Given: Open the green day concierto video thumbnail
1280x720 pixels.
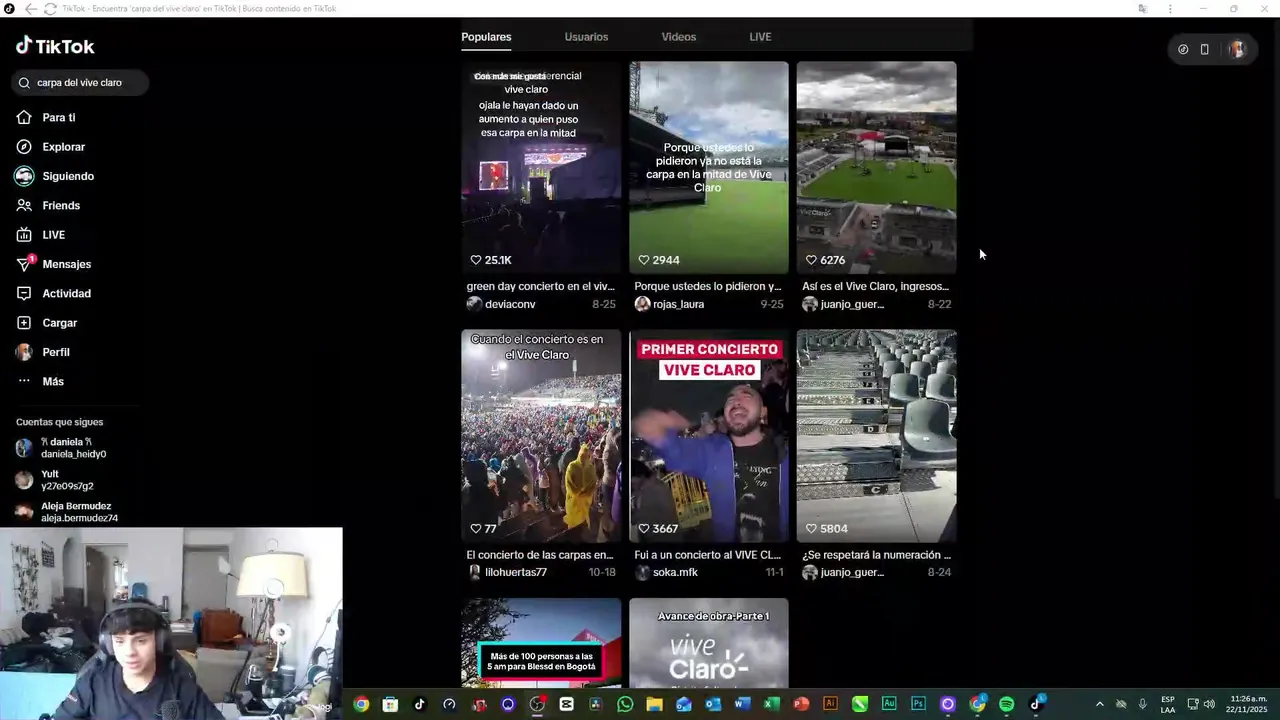Looking at the screenshot, I should (x=541, y=167).
